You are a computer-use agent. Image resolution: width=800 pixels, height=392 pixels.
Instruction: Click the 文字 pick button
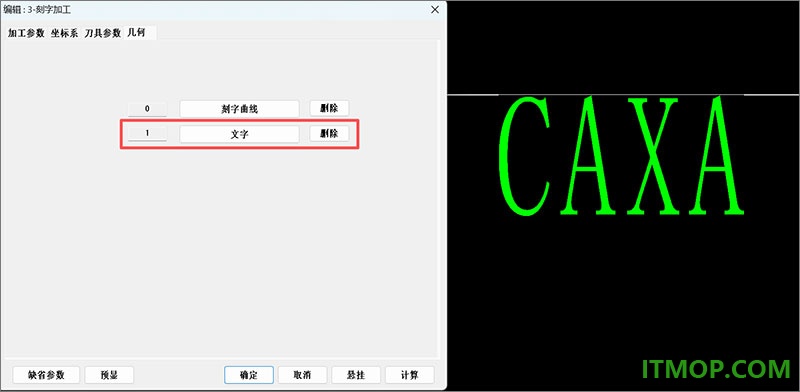coord(239,134)
